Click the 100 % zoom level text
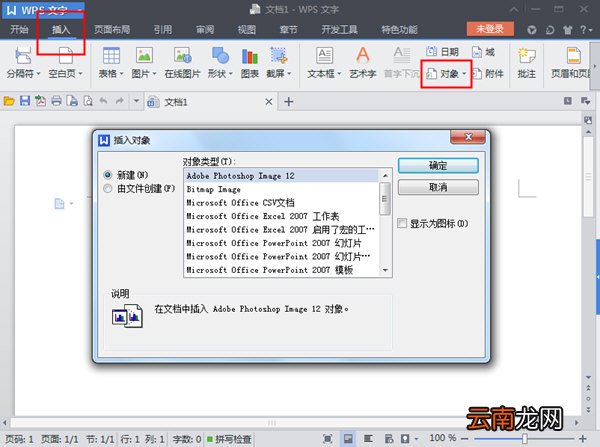The width and height of the screenshot is (600, 447). tap(443, 438)
